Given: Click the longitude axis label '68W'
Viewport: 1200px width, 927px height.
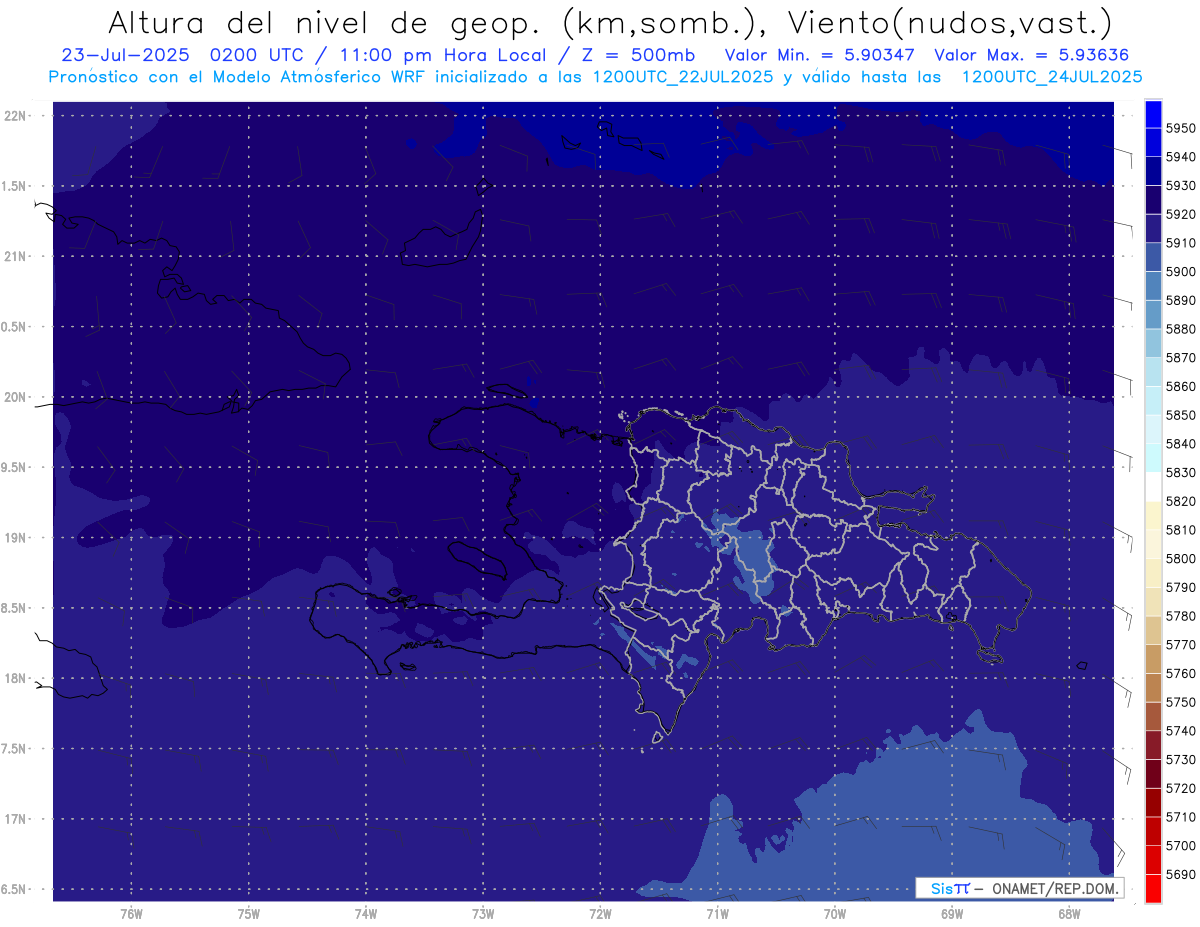Looking at the screenshot, I should point(1069,914).
